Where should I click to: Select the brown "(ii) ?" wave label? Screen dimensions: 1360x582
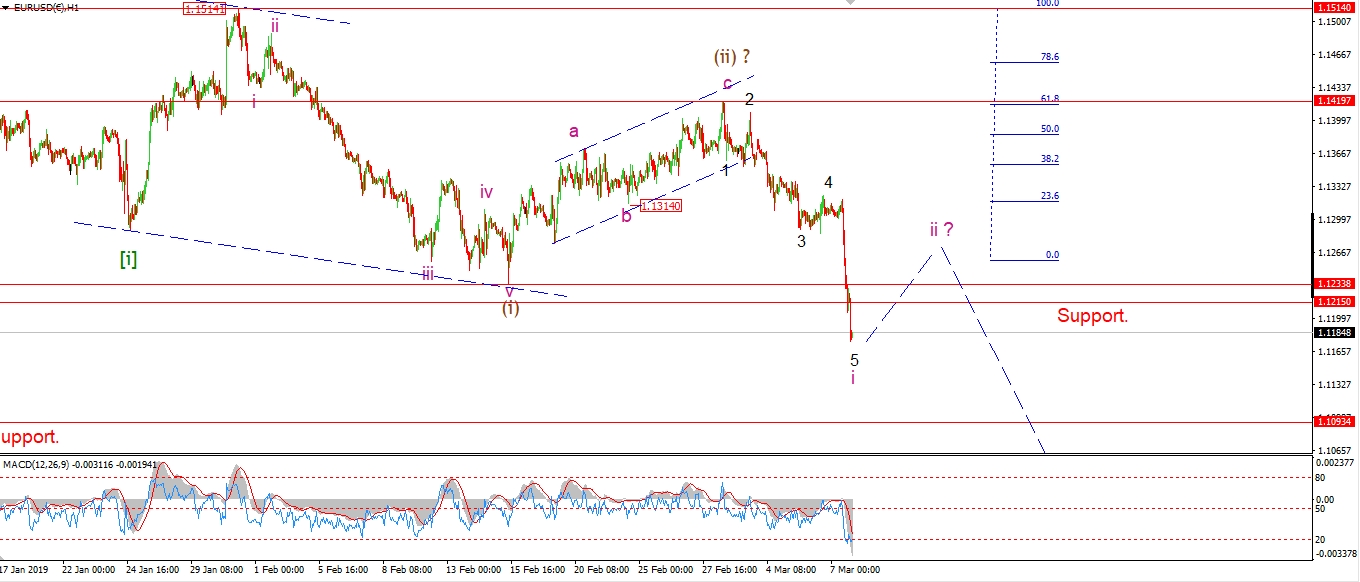[731, 56]
